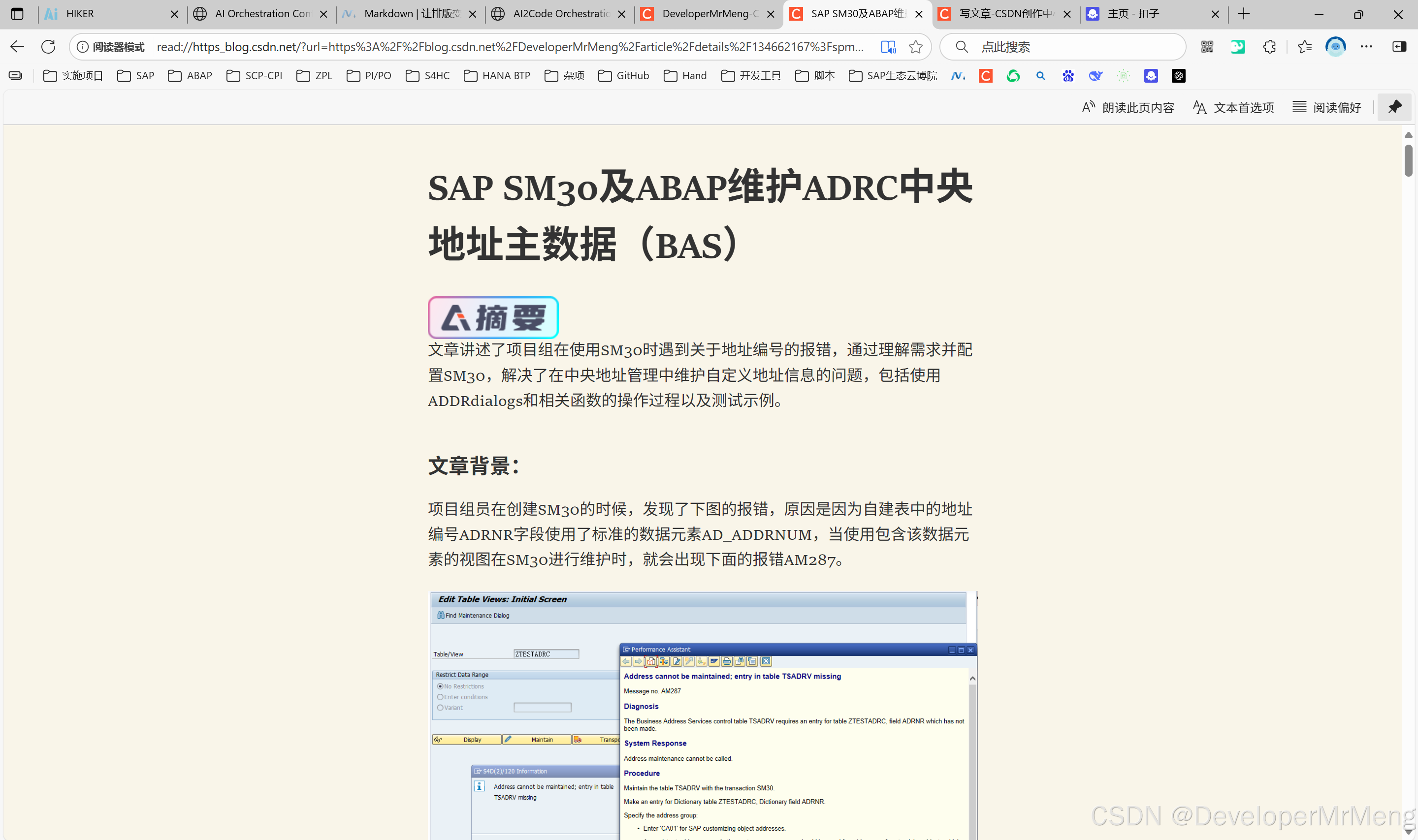Toggle the sidebar panel icon
1418x840 pixels.
[1399, 47]
